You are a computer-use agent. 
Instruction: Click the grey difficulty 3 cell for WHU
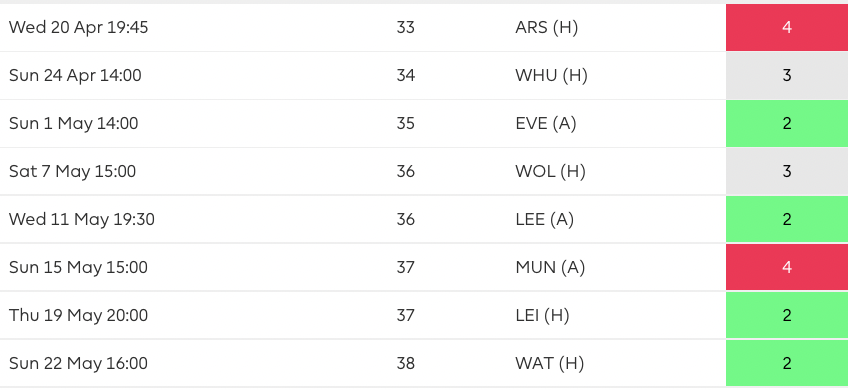coord(787,75)
